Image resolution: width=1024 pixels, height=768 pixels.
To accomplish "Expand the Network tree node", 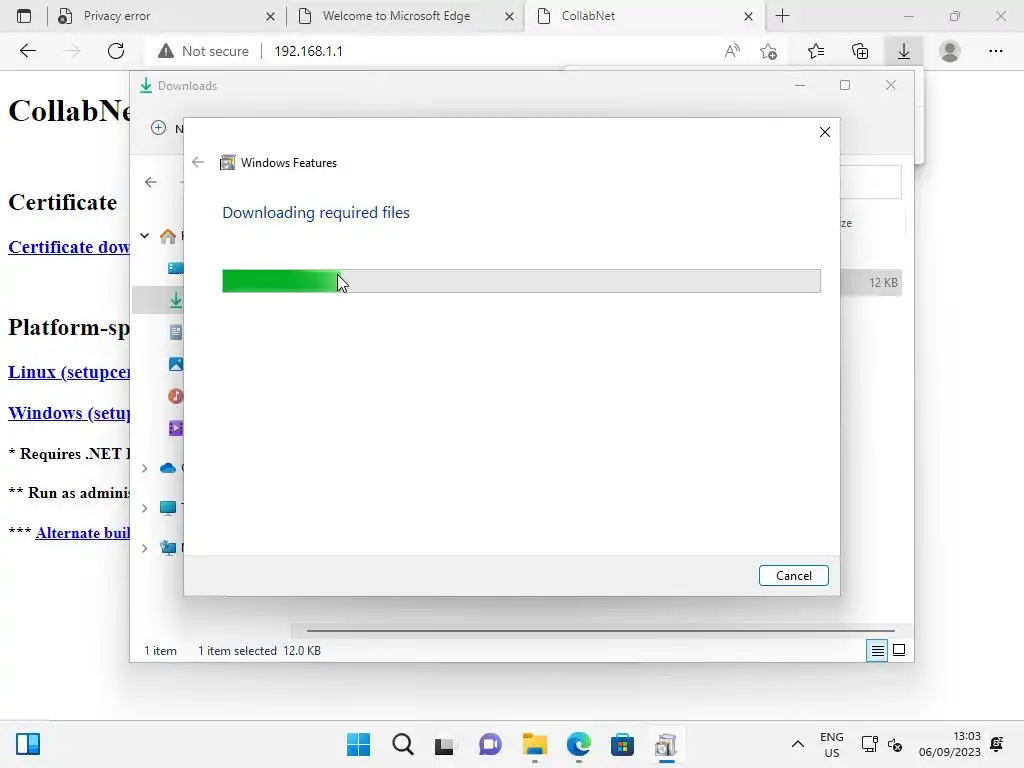I will [x=145, y=548].
